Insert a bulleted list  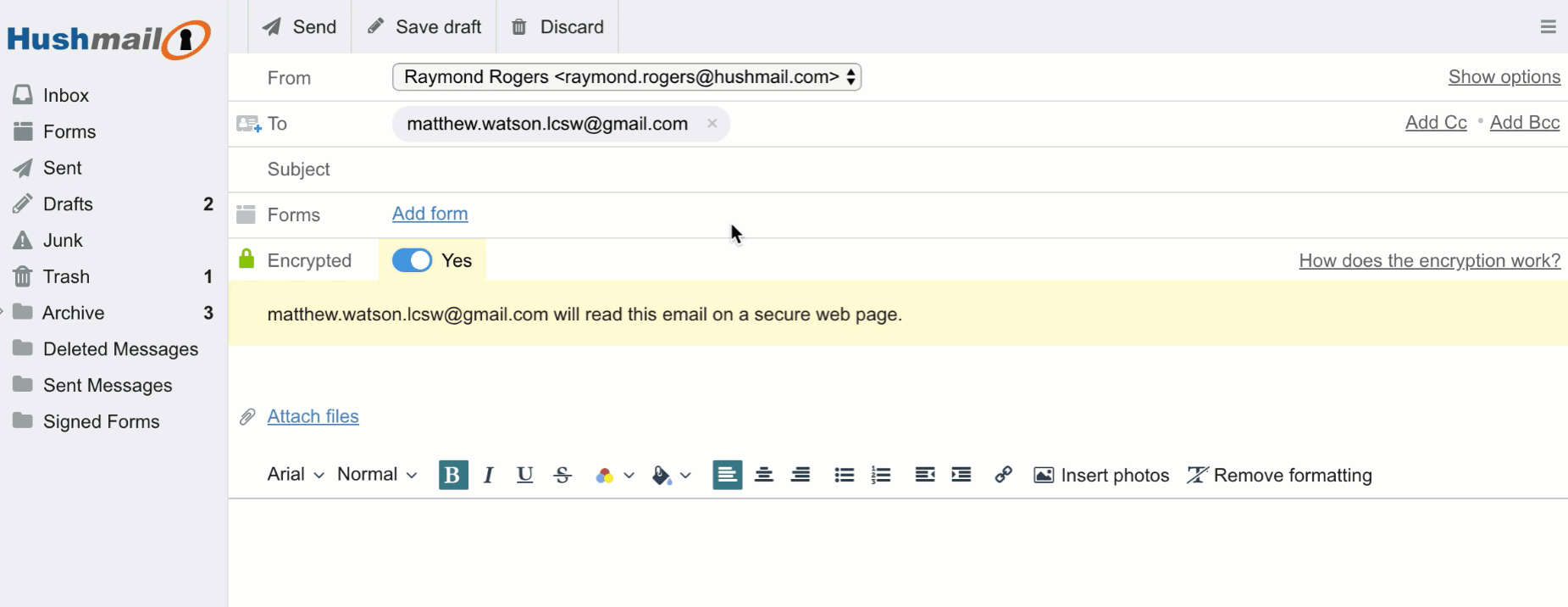click(x=845, y=475)
